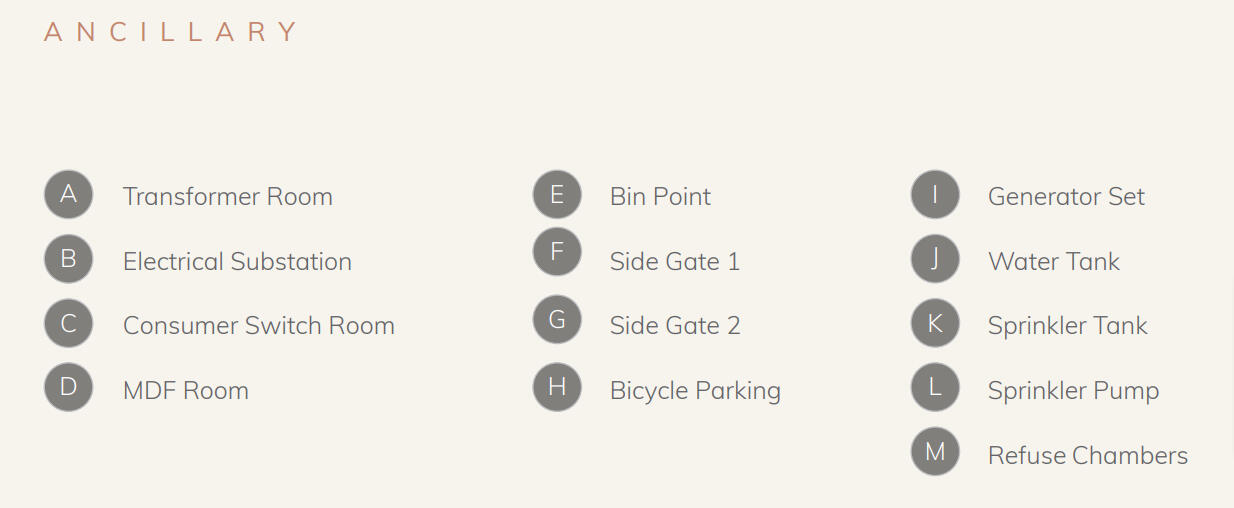This screenshot has height=508, width=1234.
Task: Click the M circular marker
Action: [x=935, y=451]
